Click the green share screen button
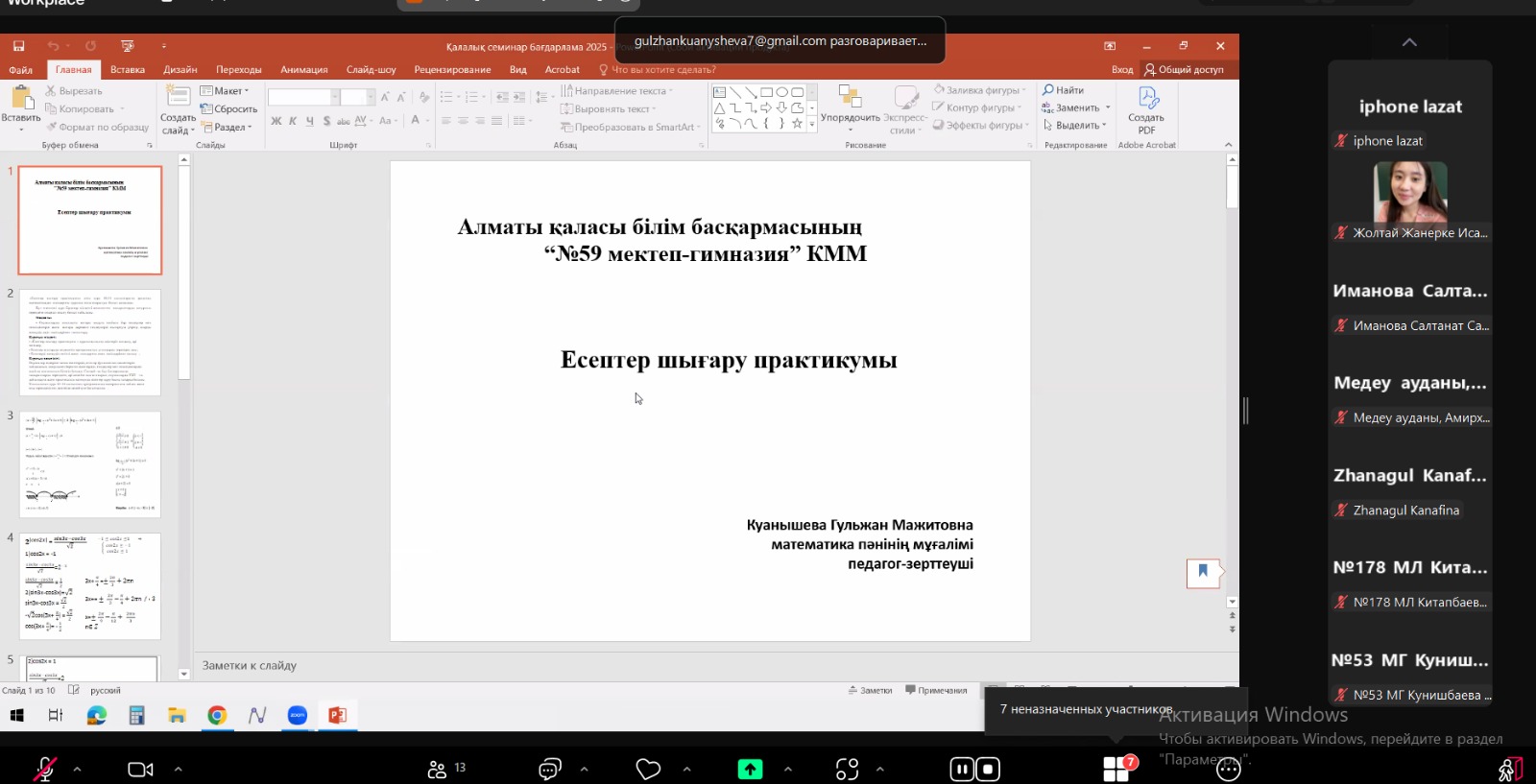 750,769
